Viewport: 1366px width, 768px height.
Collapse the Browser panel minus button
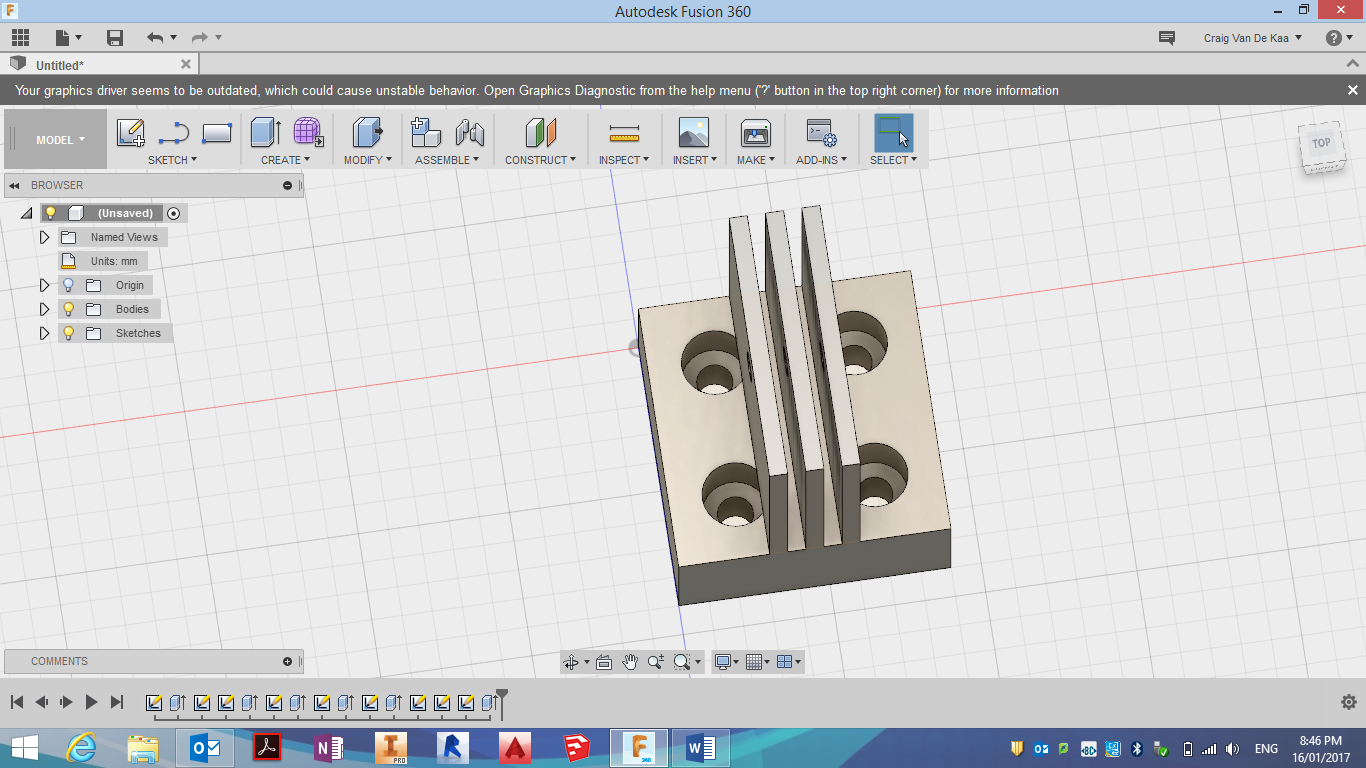pyautogui.click(x=288, y=185)
